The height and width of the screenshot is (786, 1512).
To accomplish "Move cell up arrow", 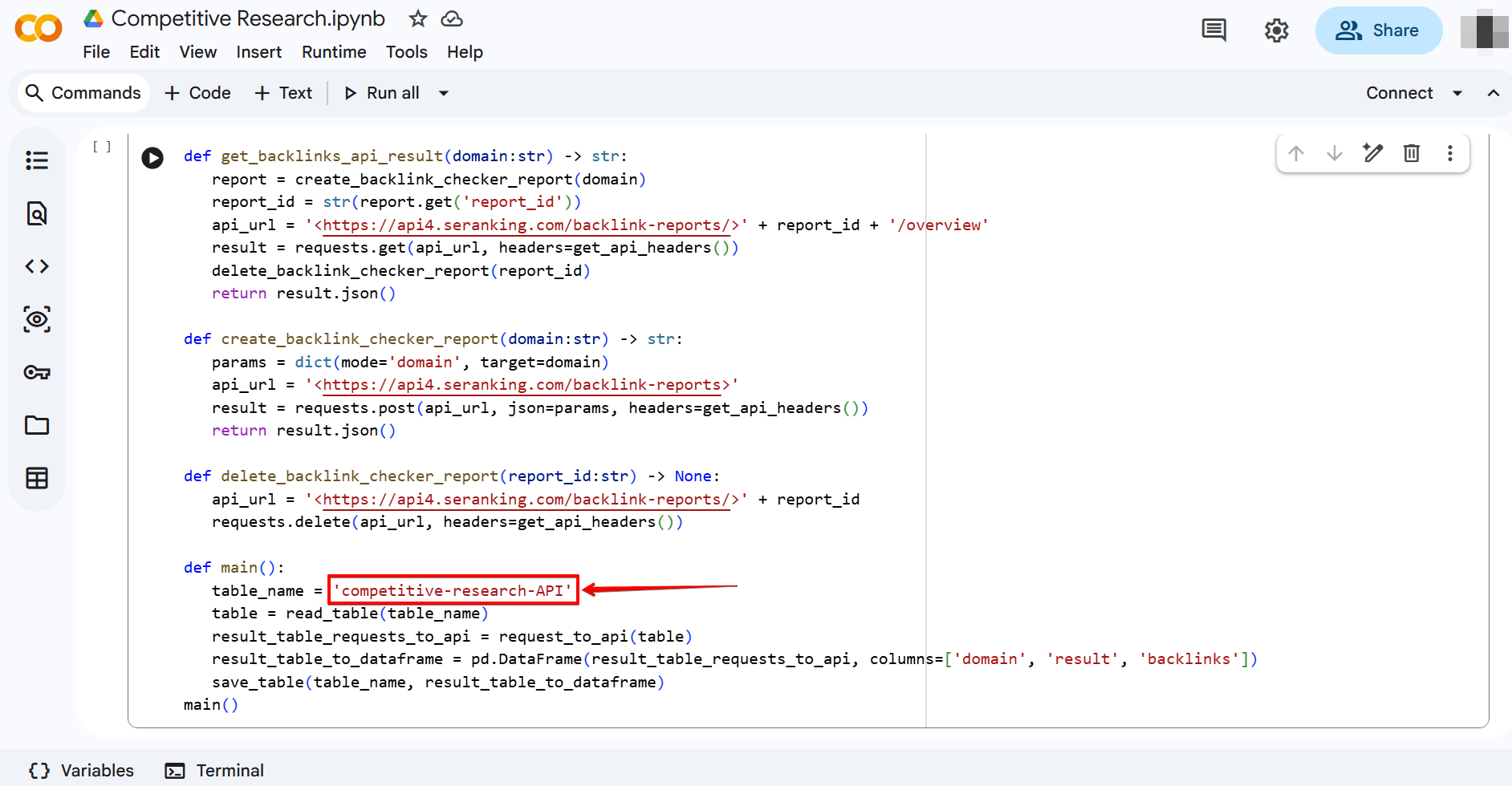I will [1296, 153].
